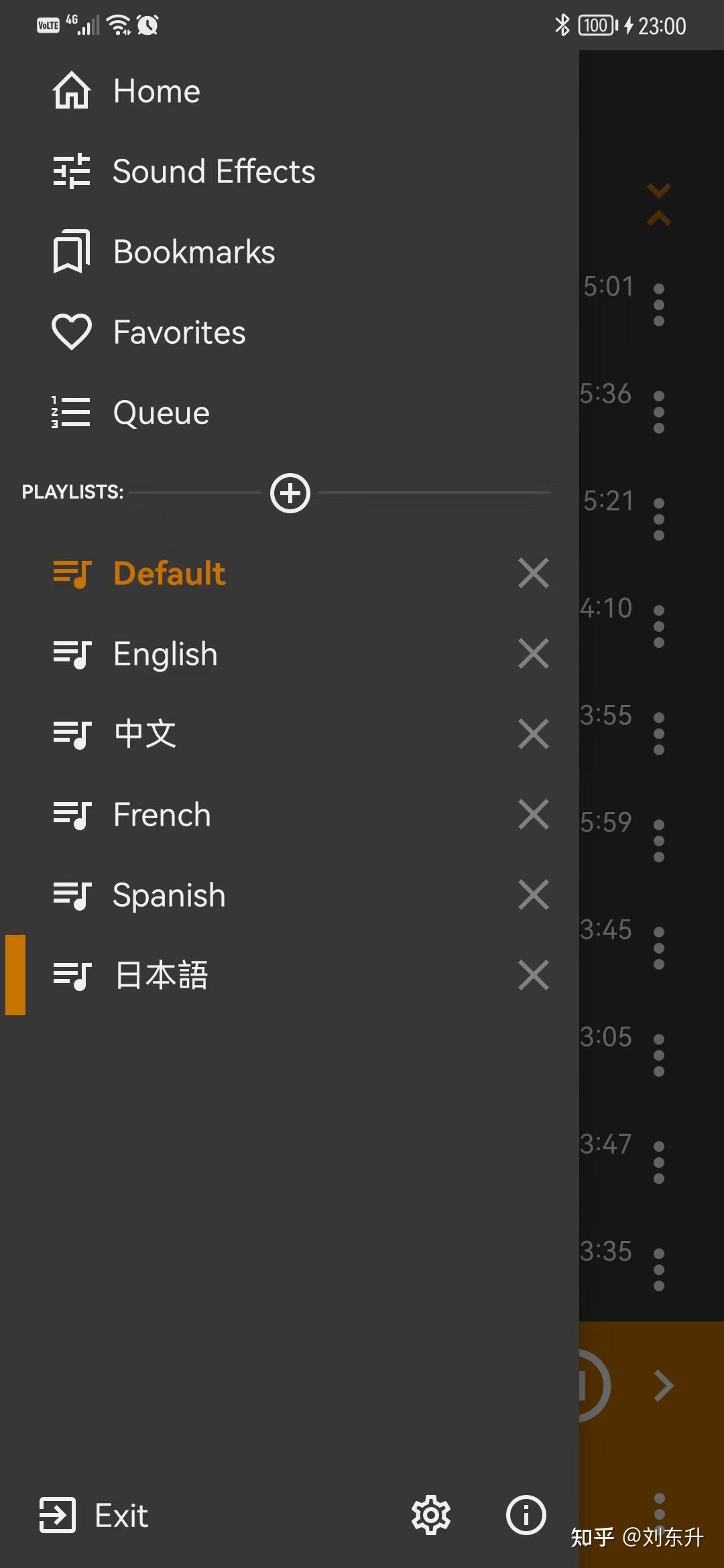Delete the 日本語 playlist with its X
Screen dimensions: 724x1568
tap(534, 975)
